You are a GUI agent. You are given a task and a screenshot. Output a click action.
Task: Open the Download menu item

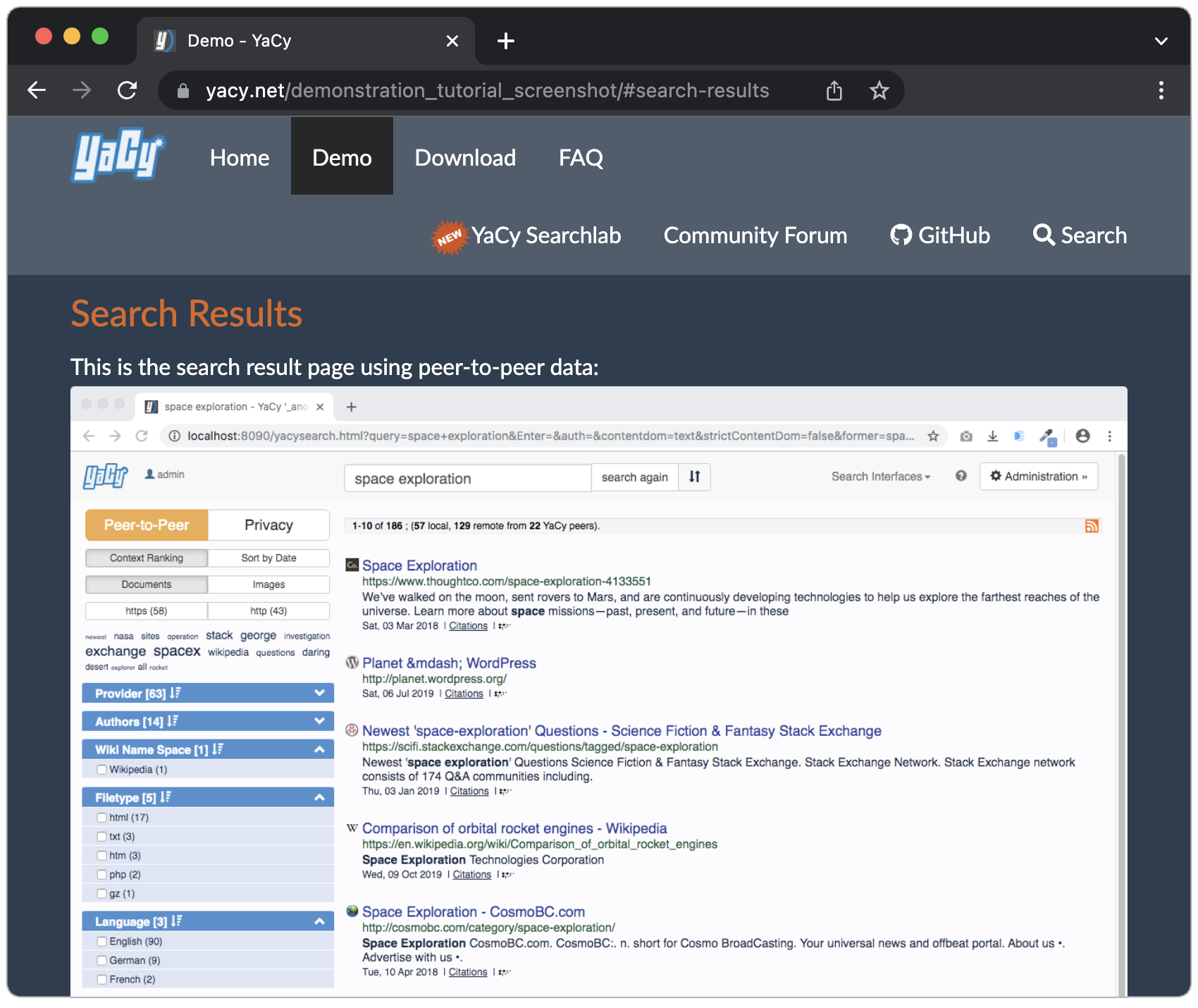(x=465, y=157)
